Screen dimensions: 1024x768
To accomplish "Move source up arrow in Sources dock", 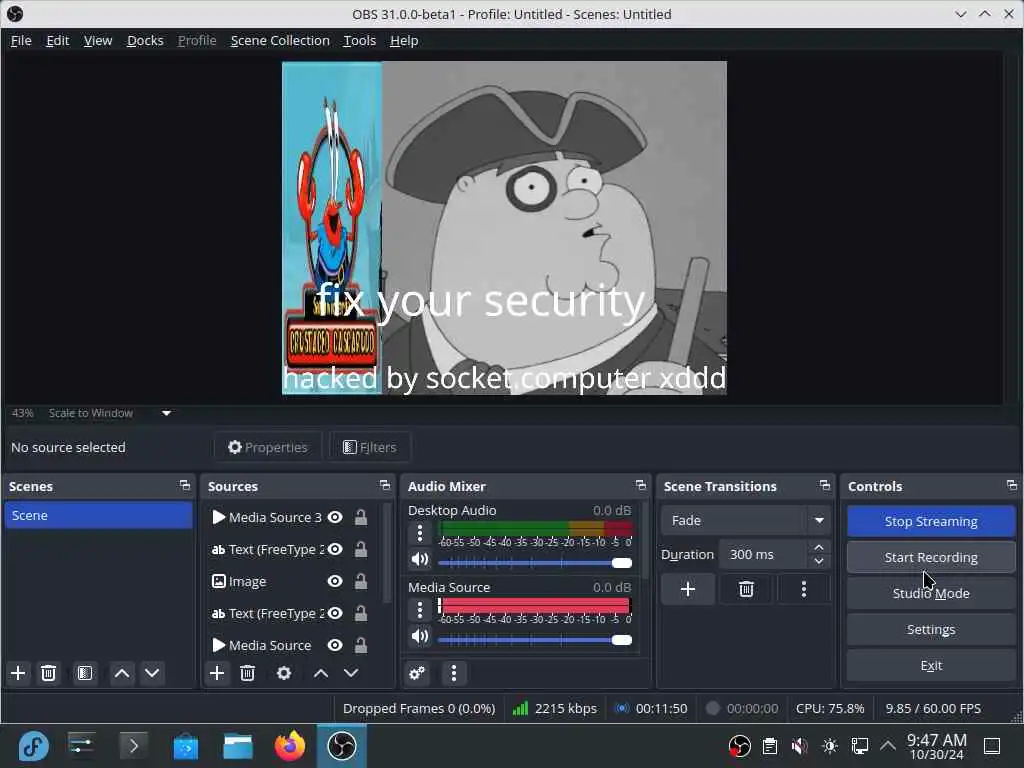I will tap(321, 673).
